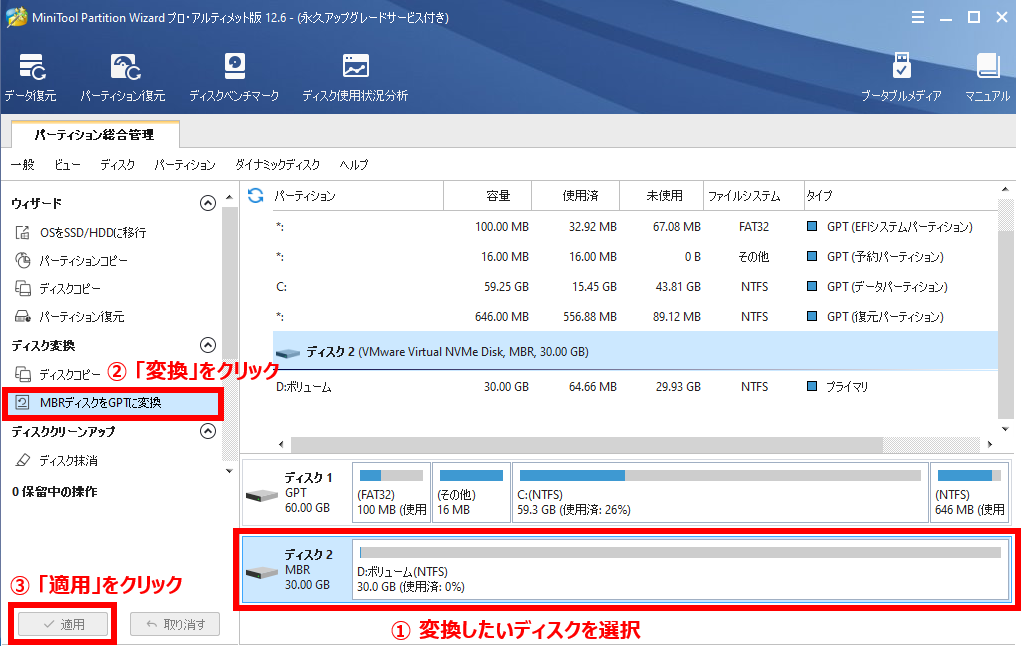Click パーティションコピー text in the sidebar
1024x646 pixels.
[84, 261]
